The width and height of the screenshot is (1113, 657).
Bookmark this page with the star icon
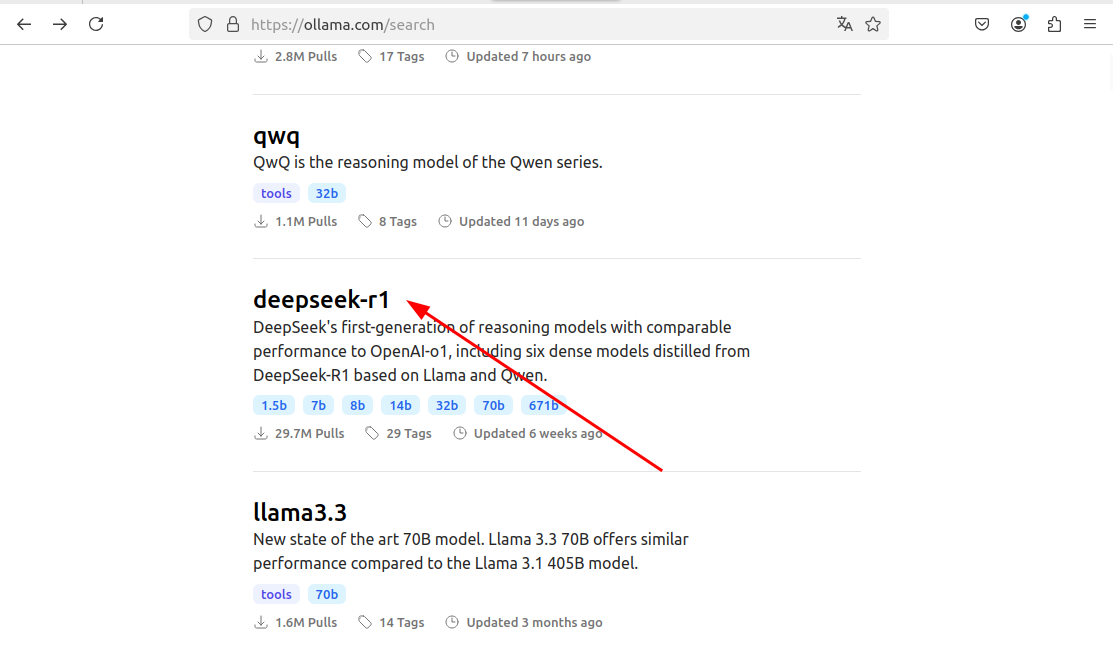coord(873,24)
